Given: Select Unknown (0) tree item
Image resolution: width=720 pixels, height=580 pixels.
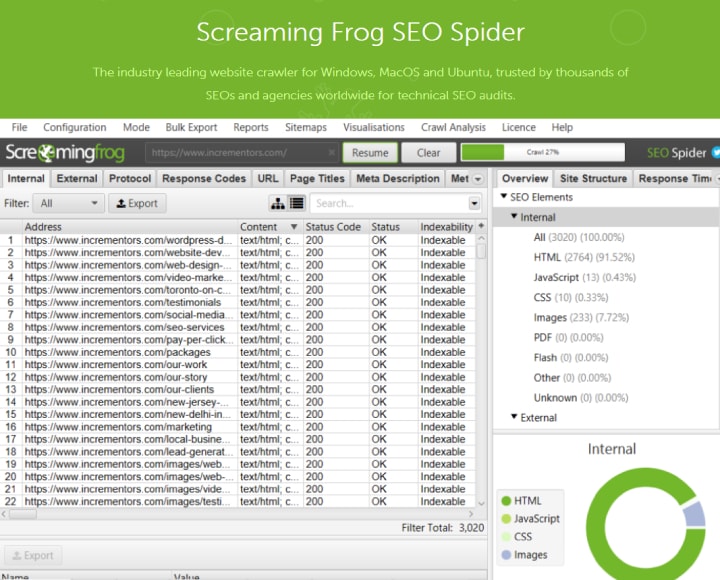Looking at the screenshot, I should (x=581, y=398).
